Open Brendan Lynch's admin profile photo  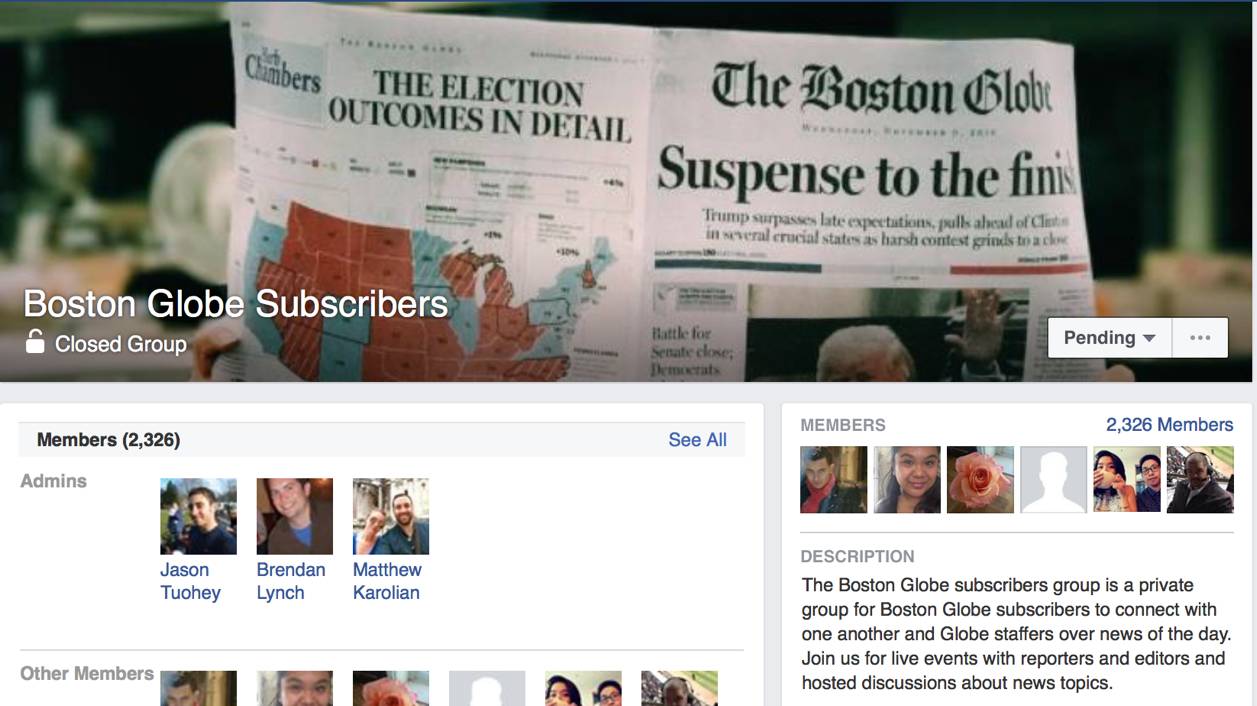coord(294,516)
